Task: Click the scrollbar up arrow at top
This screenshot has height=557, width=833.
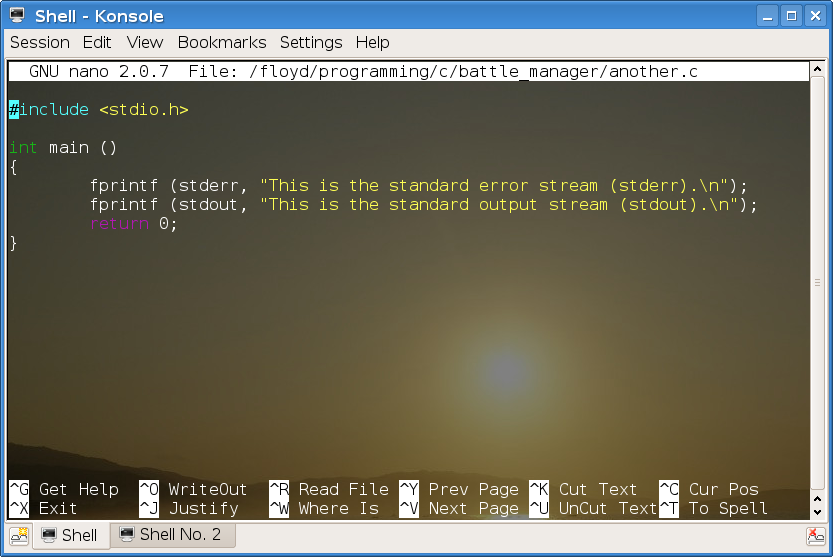Action: click(x=818, y=69)
